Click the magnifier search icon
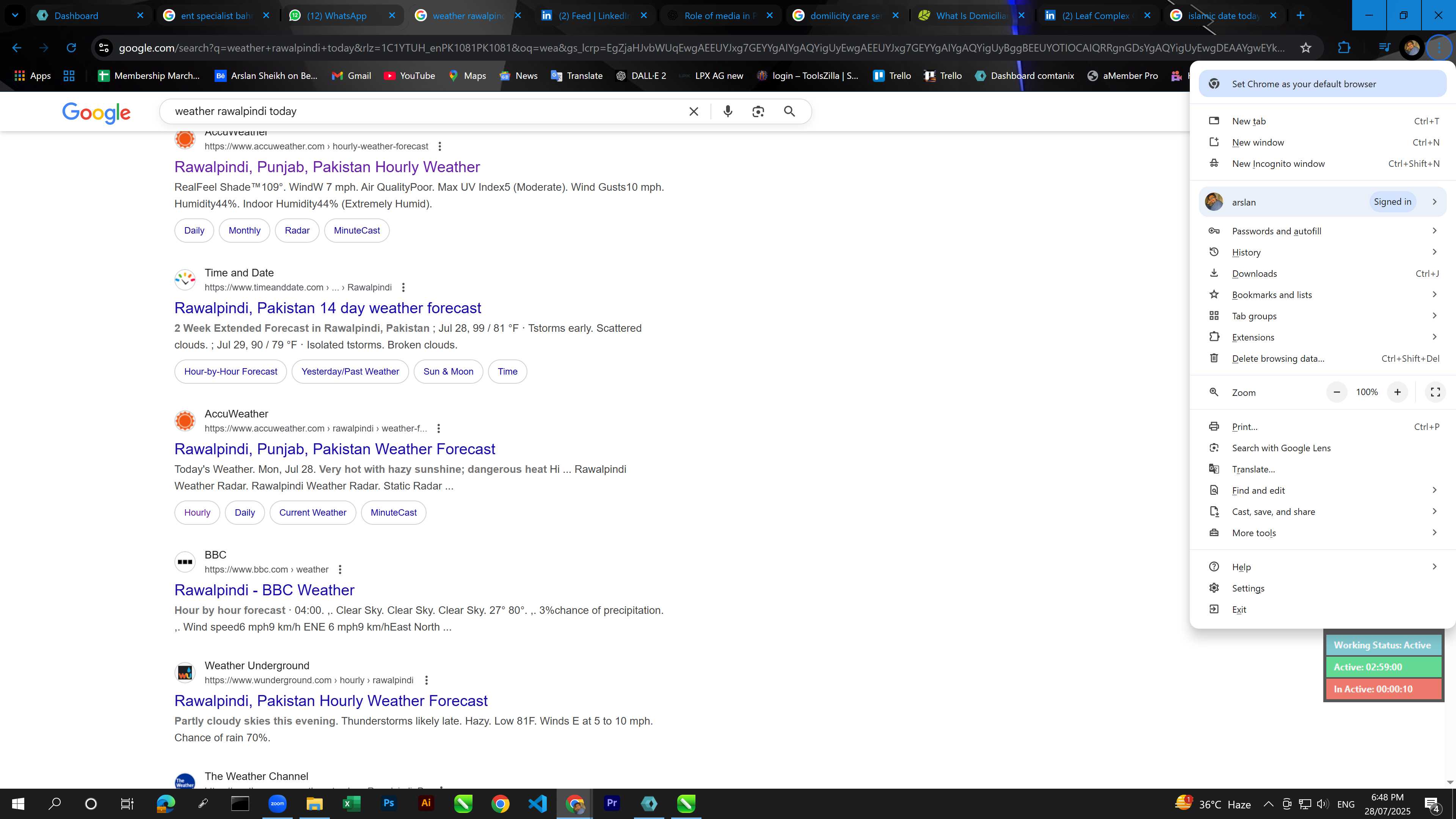 tap(789, 111)
